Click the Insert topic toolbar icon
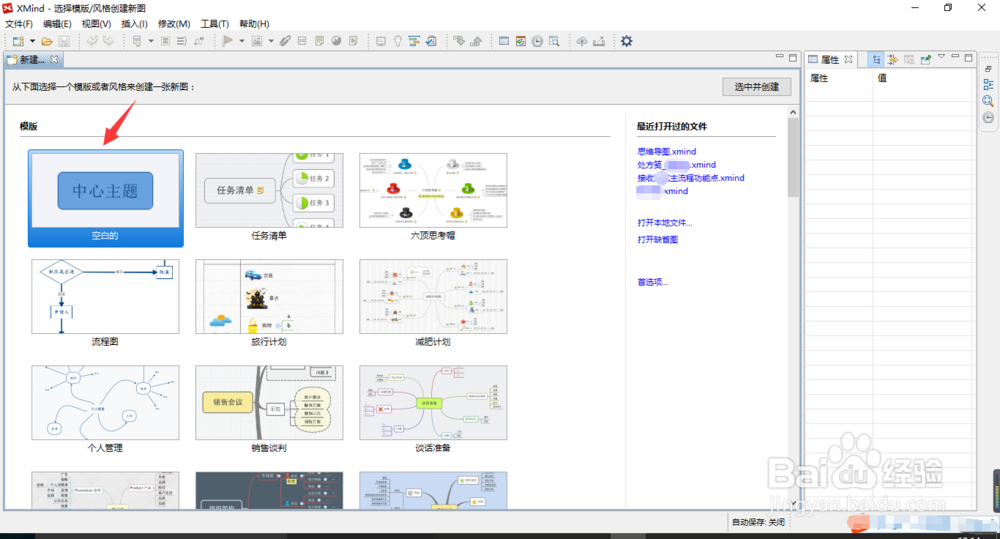Viewport: 1000px width, 539px height. click(x=136, y=41)
